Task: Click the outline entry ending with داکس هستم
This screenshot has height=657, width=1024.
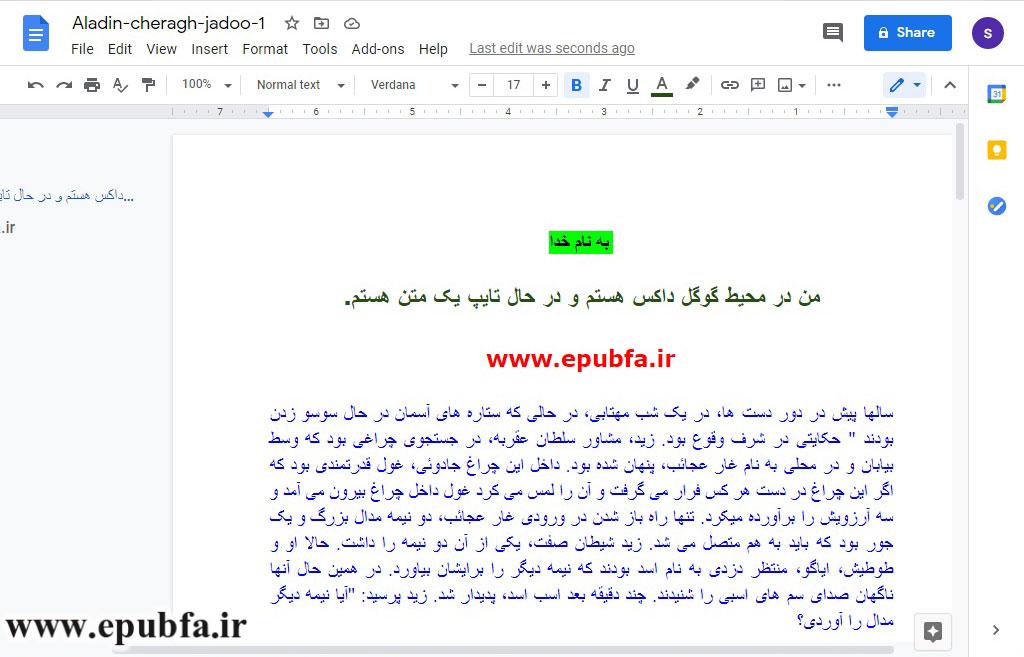Action: pos(67,195)
